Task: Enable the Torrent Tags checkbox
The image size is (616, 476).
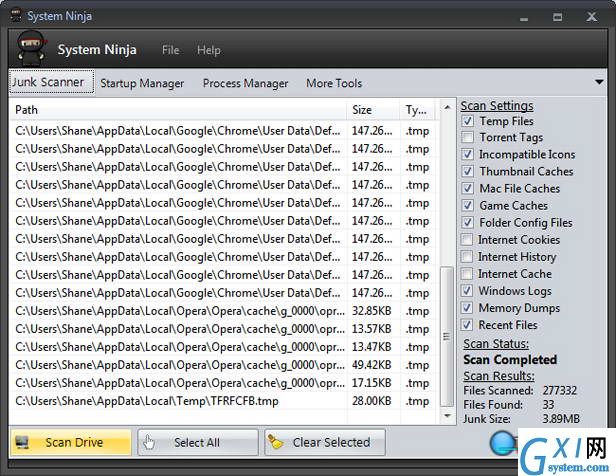Action: tap(467, 137)
